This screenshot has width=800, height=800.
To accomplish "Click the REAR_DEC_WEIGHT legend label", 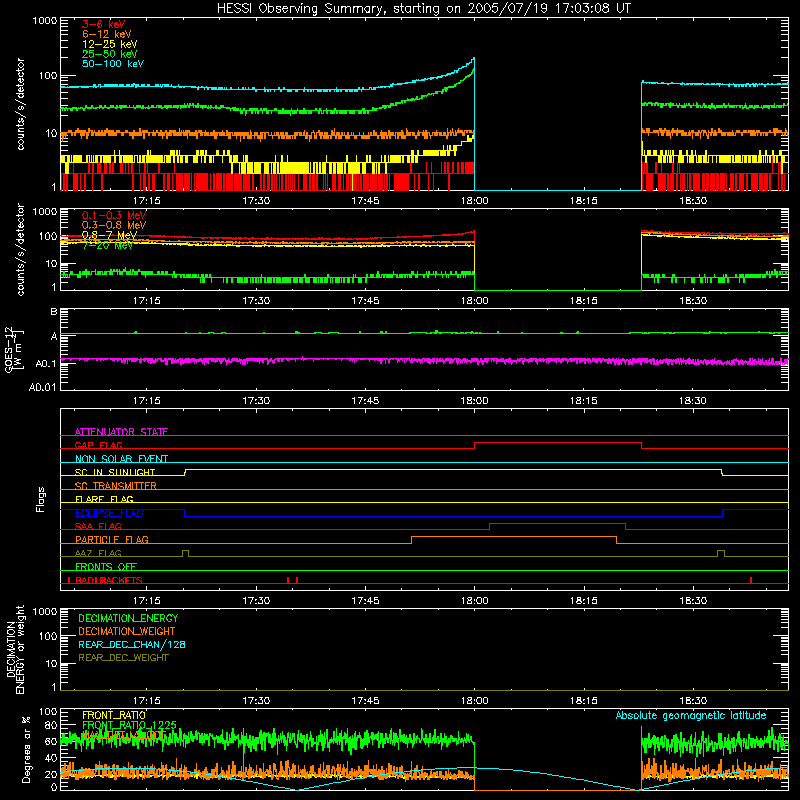I will 123,658.
